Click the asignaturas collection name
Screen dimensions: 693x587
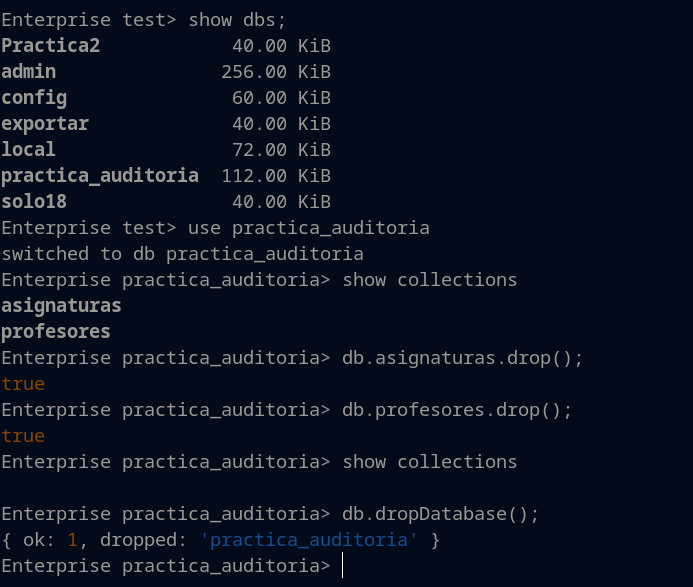[61, 306]
